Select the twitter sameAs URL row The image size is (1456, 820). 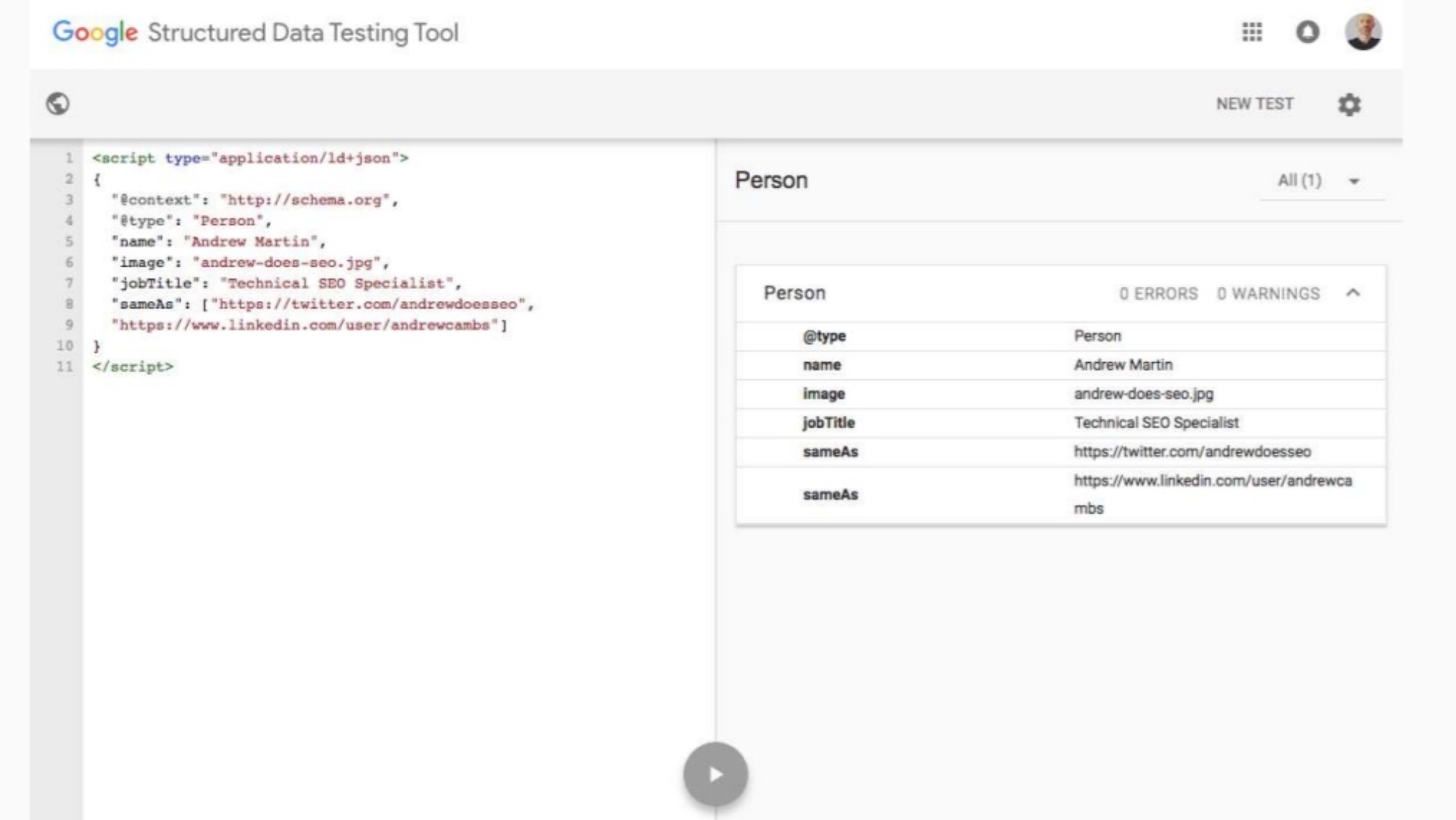1191,452
